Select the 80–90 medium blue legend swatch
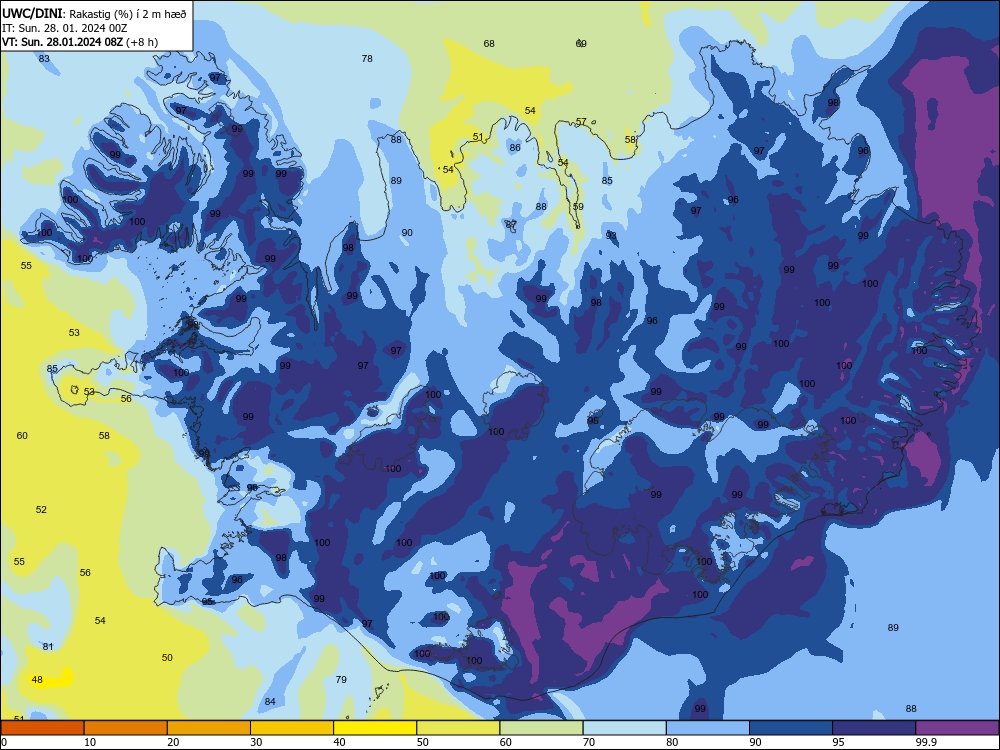 click(x=708, y=728)
